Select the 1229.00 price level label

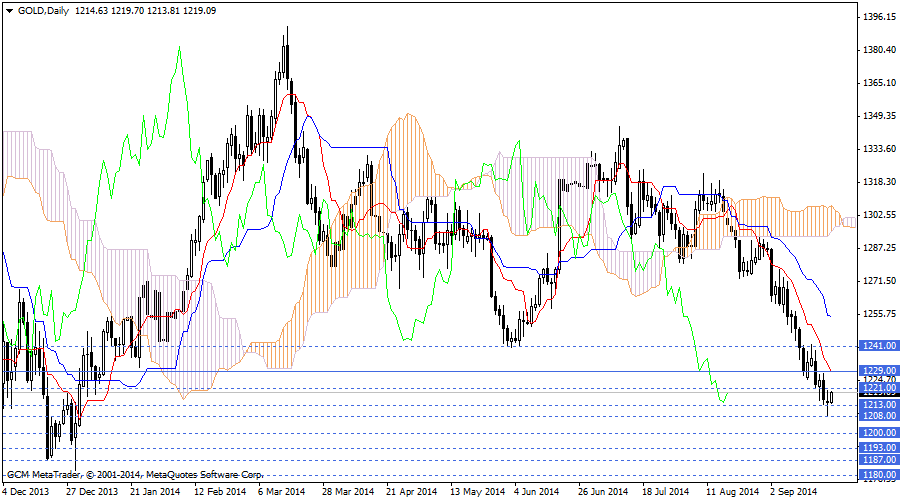point(879,371)
